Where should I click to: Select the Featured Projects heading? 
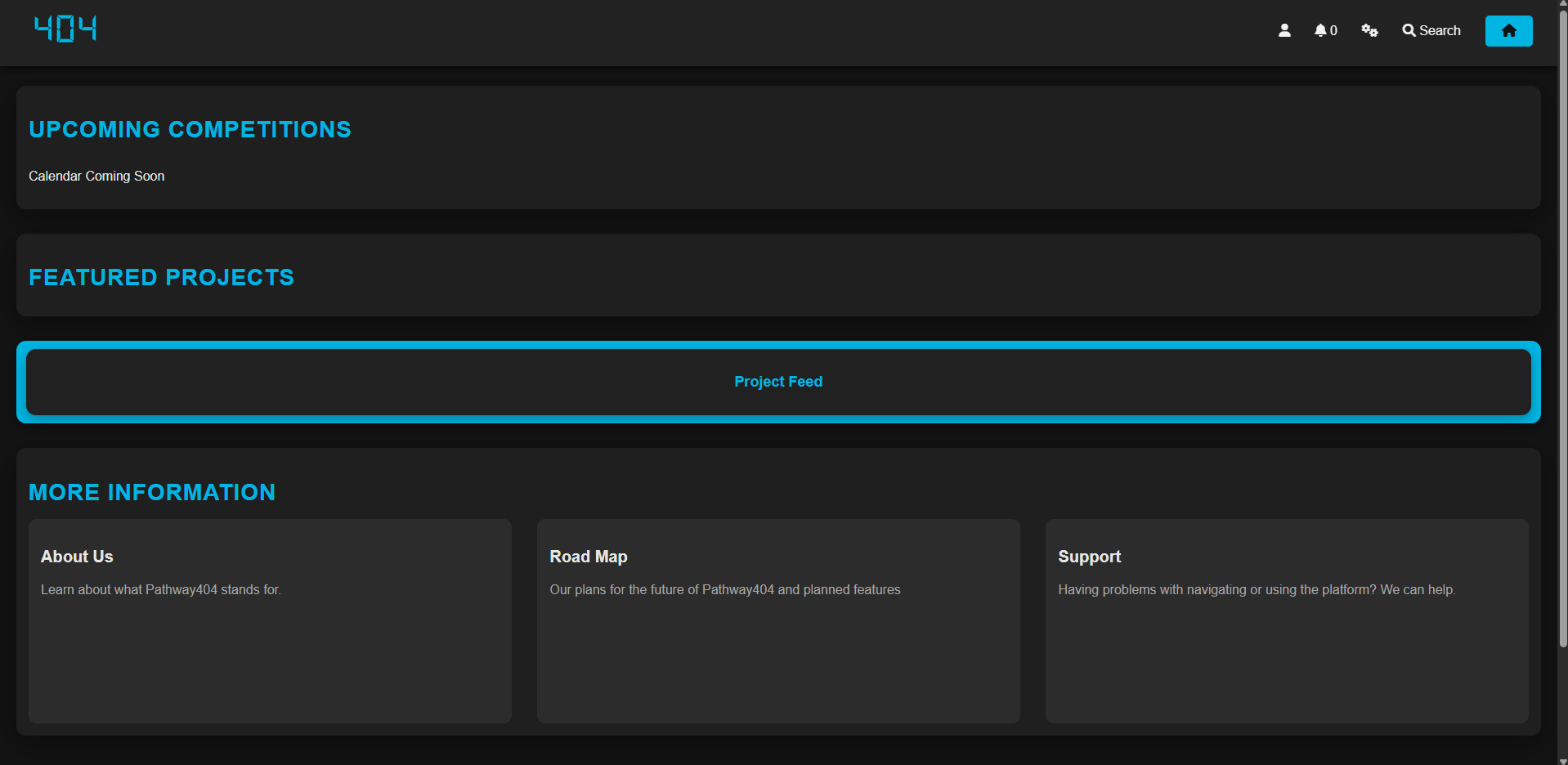point(161,277)
